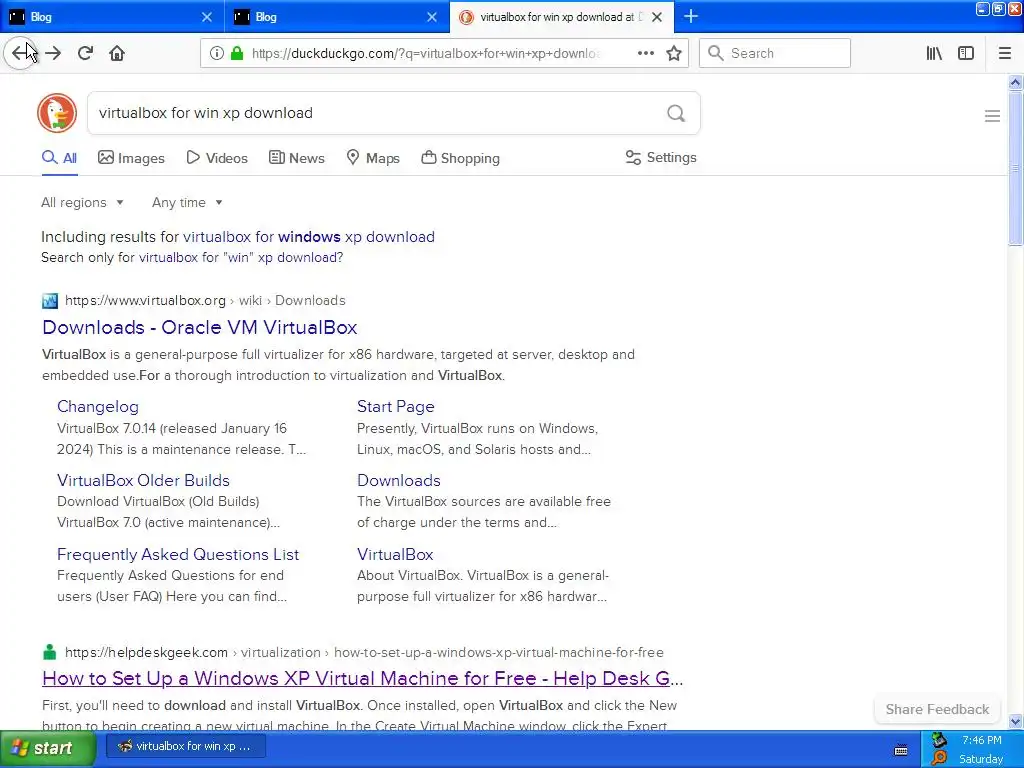Click the https://www.virtualbox.org result URL

[145, 300]
